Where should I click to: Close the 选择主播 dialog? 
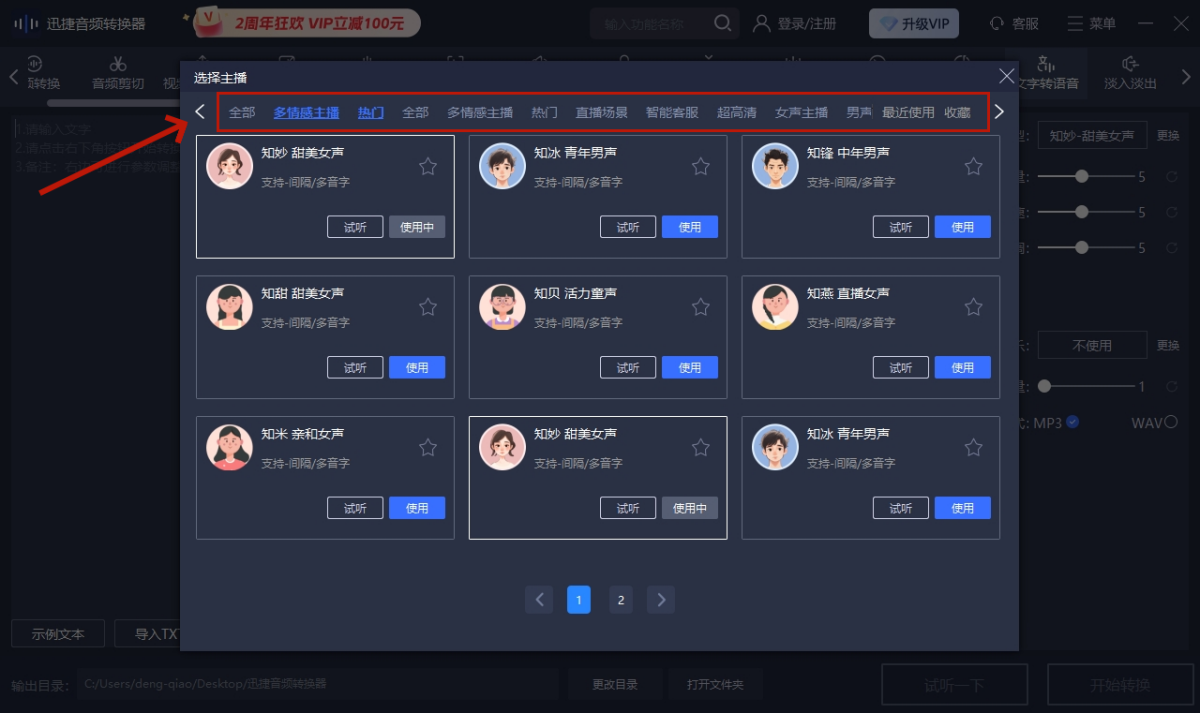tap(1006, 76)
